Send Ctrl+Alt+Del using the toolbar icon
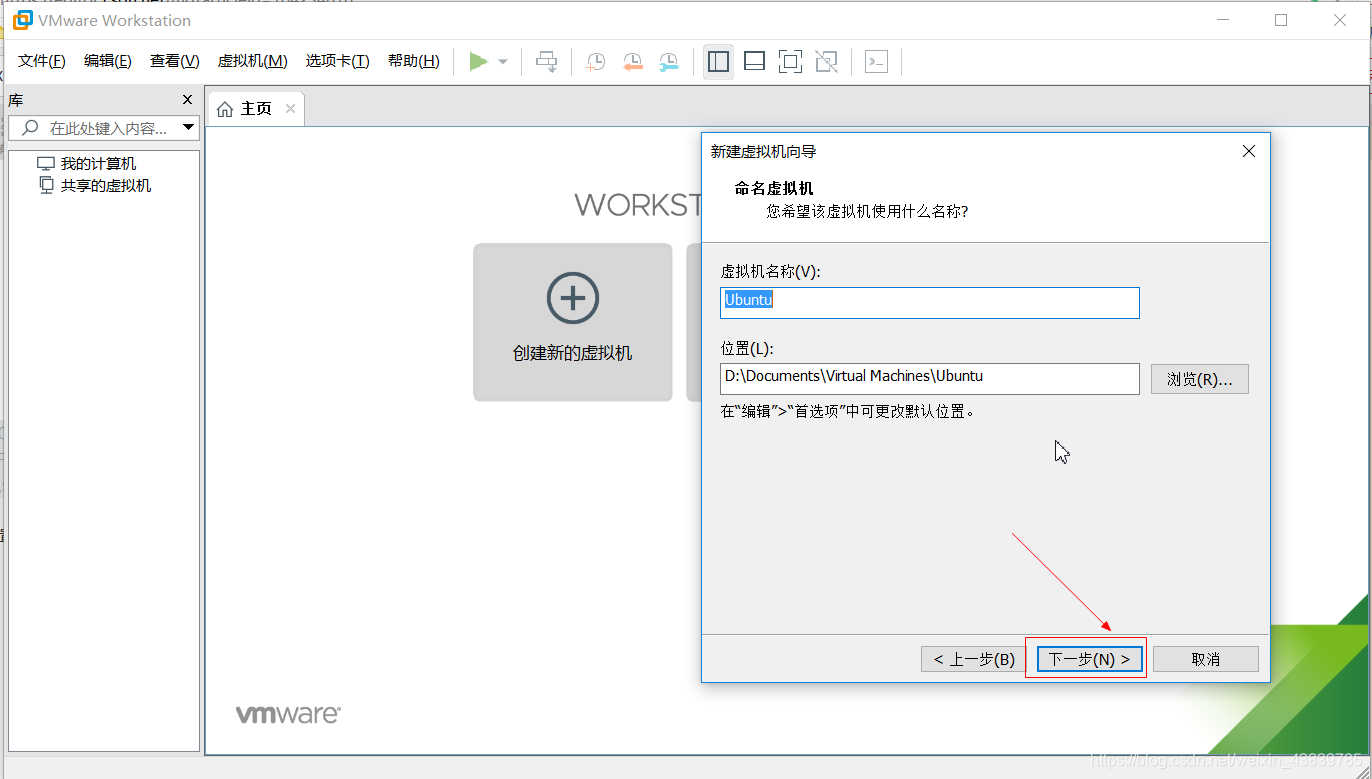 (x=546, y=61)
